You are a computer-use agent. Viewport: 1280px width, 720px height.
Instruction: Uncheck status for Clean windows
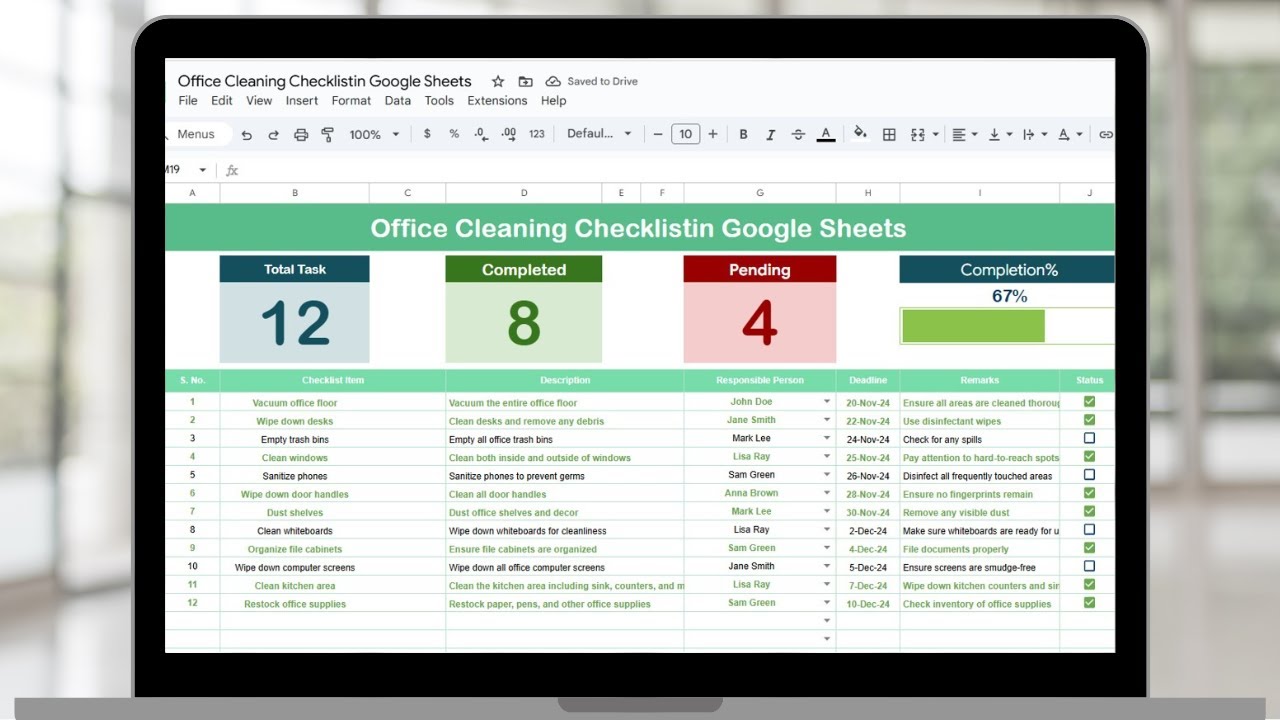[1089, 456]
